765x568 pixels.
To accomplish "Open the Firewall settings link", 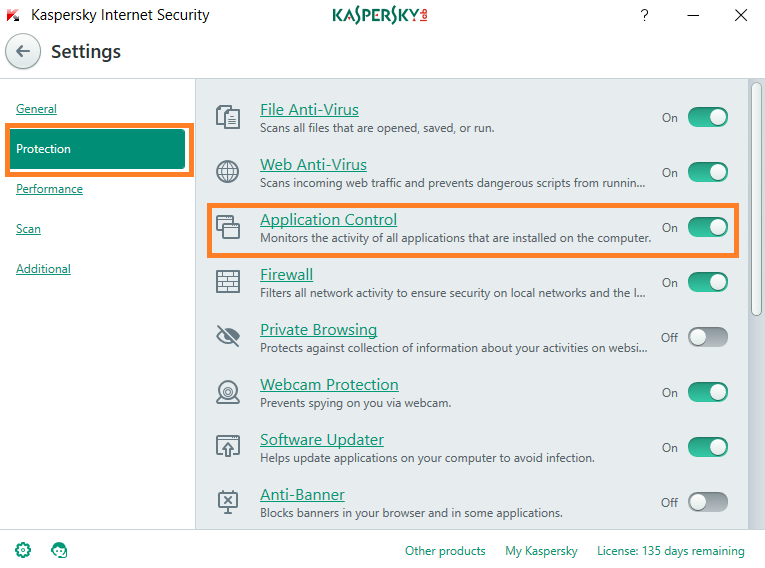I will pyautogui.click(x=286, y=275).
